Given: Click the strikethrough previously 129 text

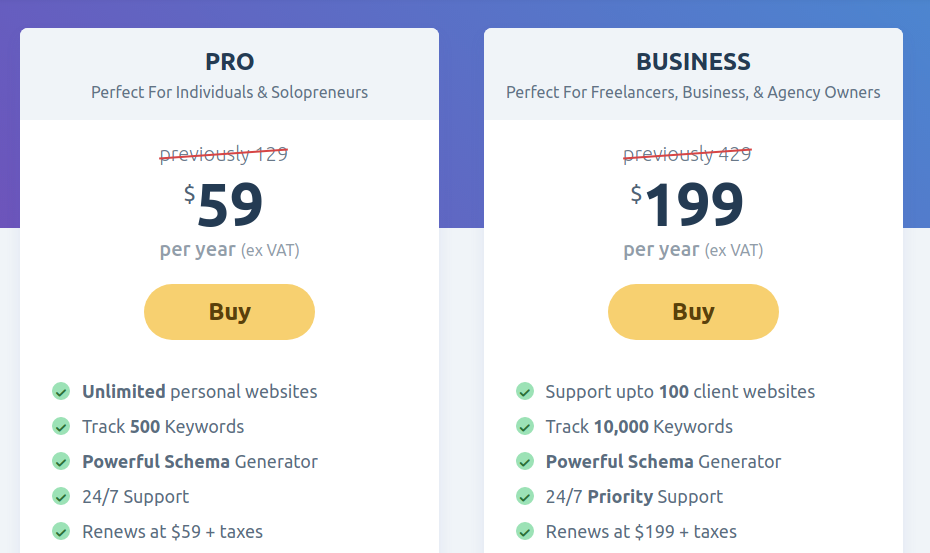Looking at the screenshot, I should (x=224, y=154).
